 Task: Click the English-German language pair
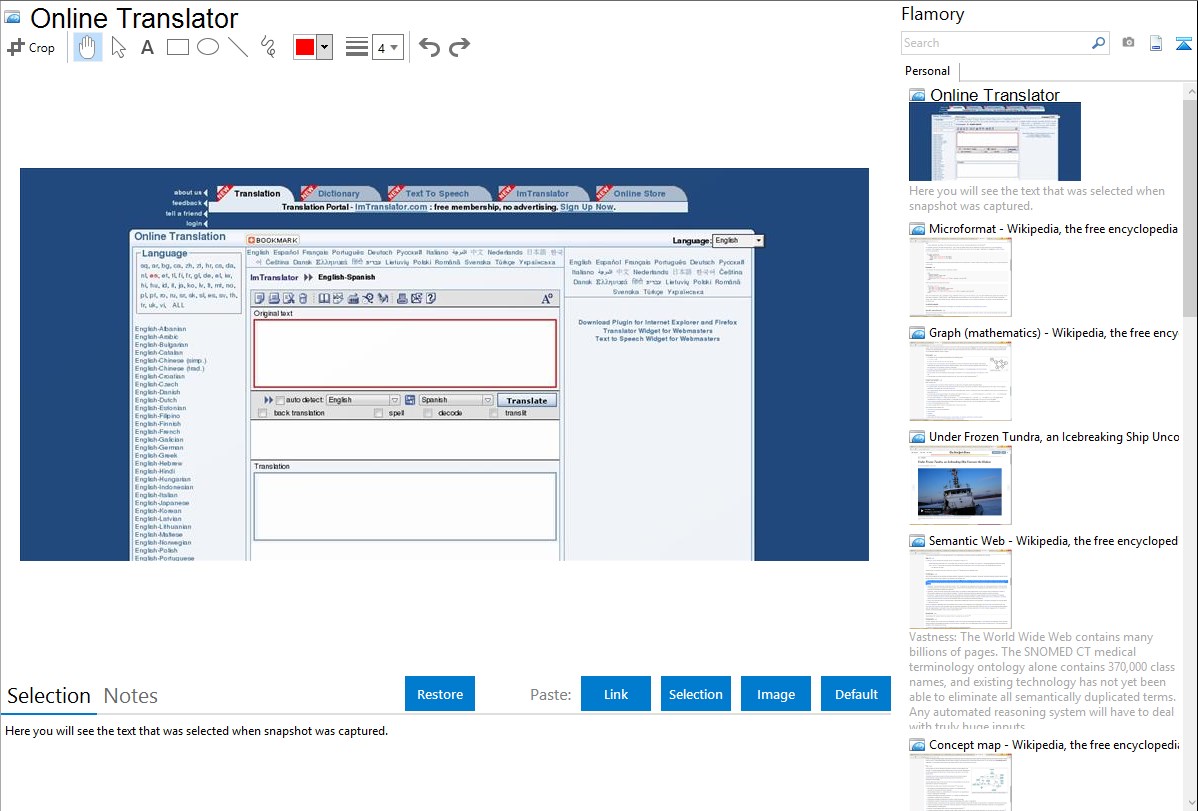coord(159,447)
